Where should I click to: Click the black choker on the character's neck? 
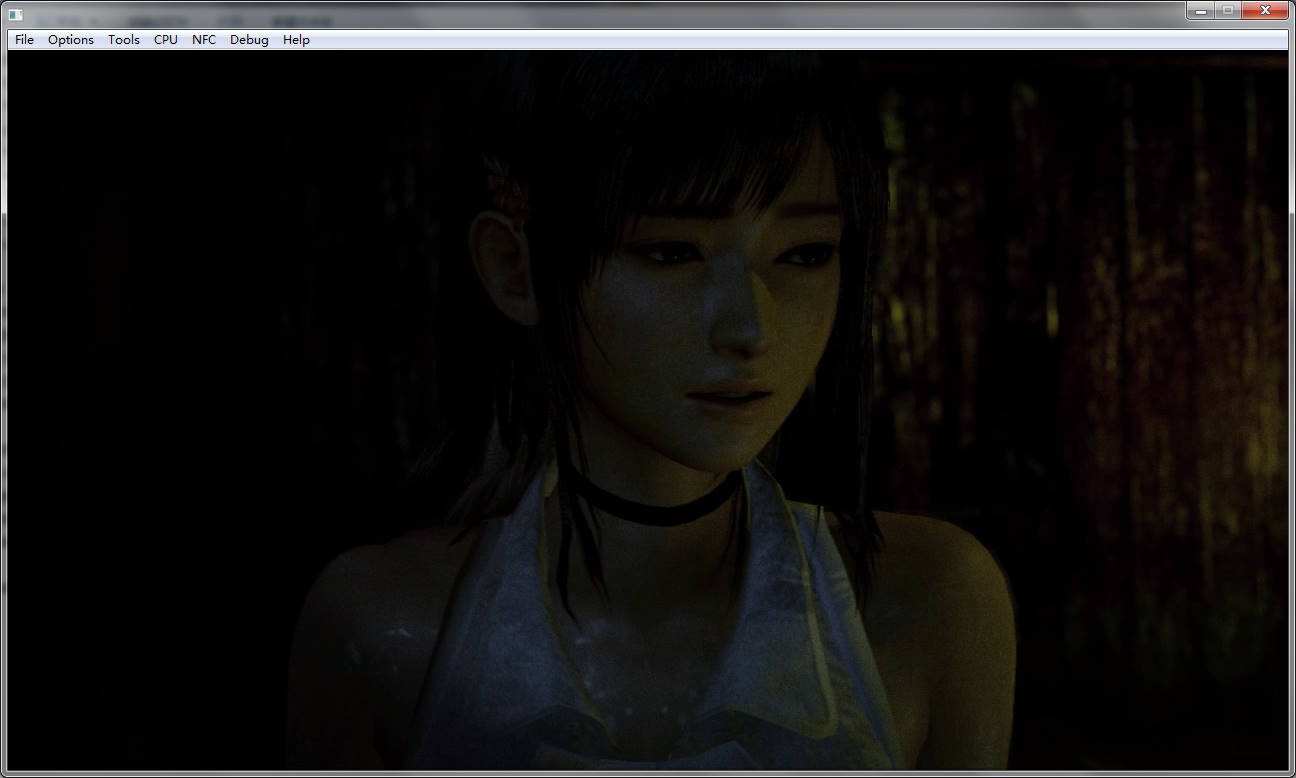[660, 505]
